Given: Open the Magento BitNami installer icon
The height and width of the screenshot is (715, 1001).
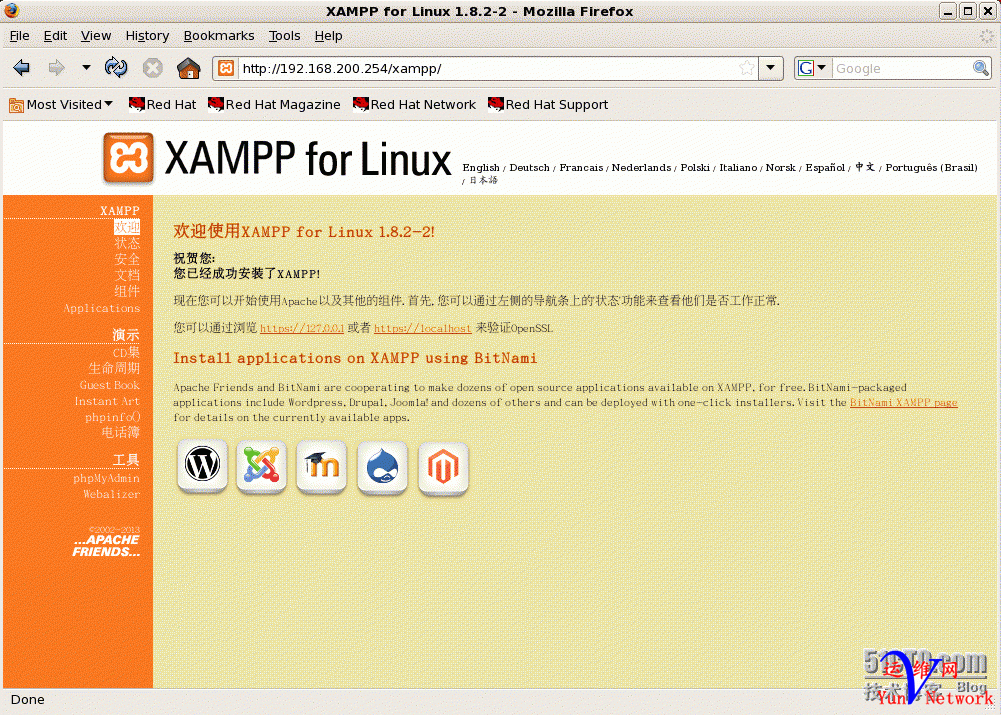Looking at the screenshot, I should tap(443, 468).
